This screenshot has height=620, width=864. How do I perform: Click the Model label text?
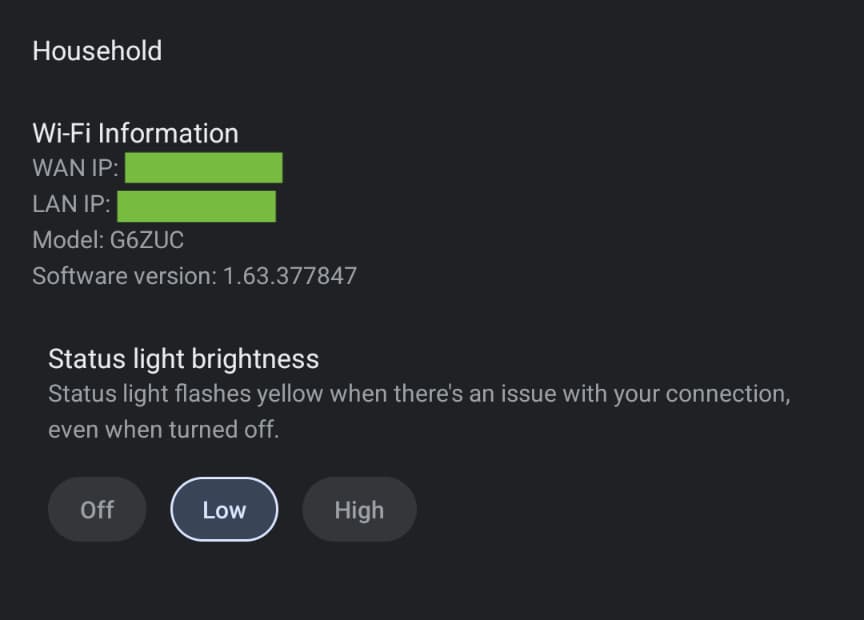(x=67, y=240)
